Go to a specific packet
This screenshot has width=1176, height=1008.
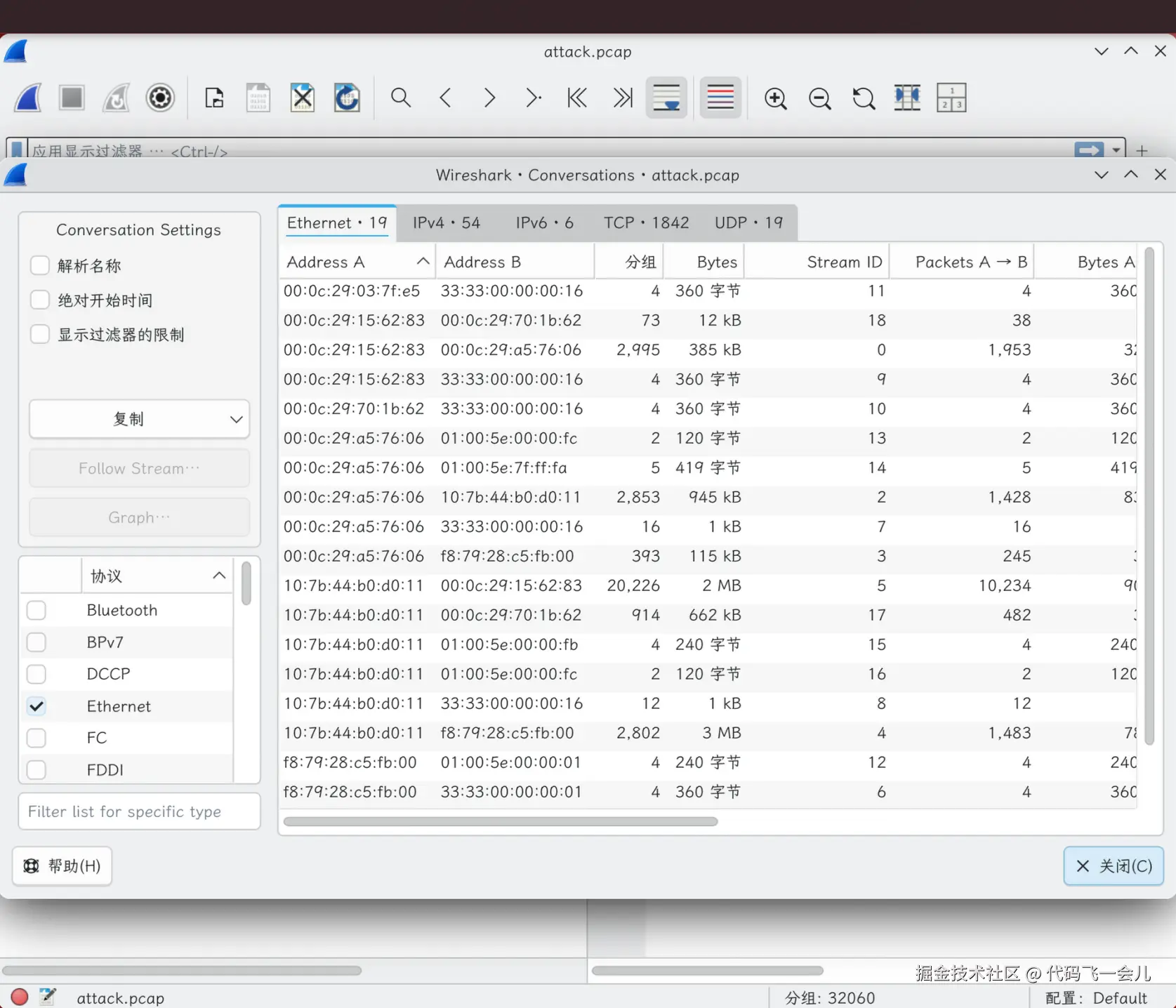[534, 98]
